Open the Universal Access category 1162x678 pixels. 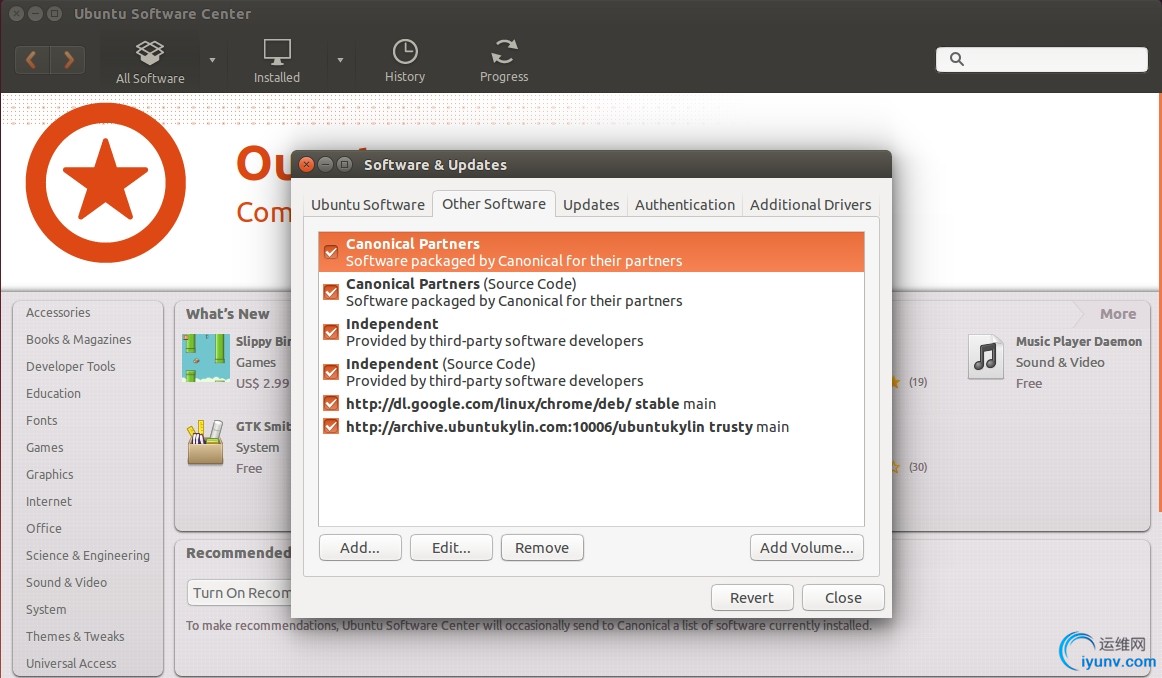tap(71, 664)
